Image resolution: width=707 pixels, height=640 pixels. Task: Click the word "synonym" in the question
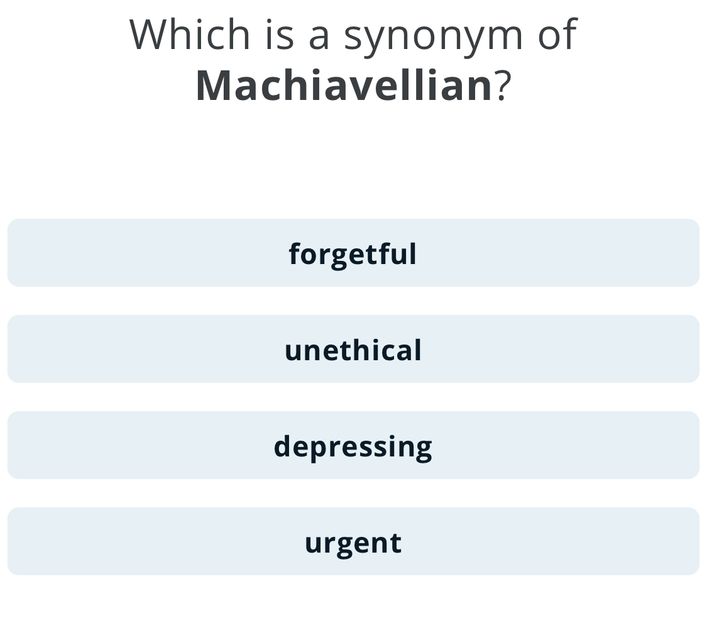click(434, 37)
